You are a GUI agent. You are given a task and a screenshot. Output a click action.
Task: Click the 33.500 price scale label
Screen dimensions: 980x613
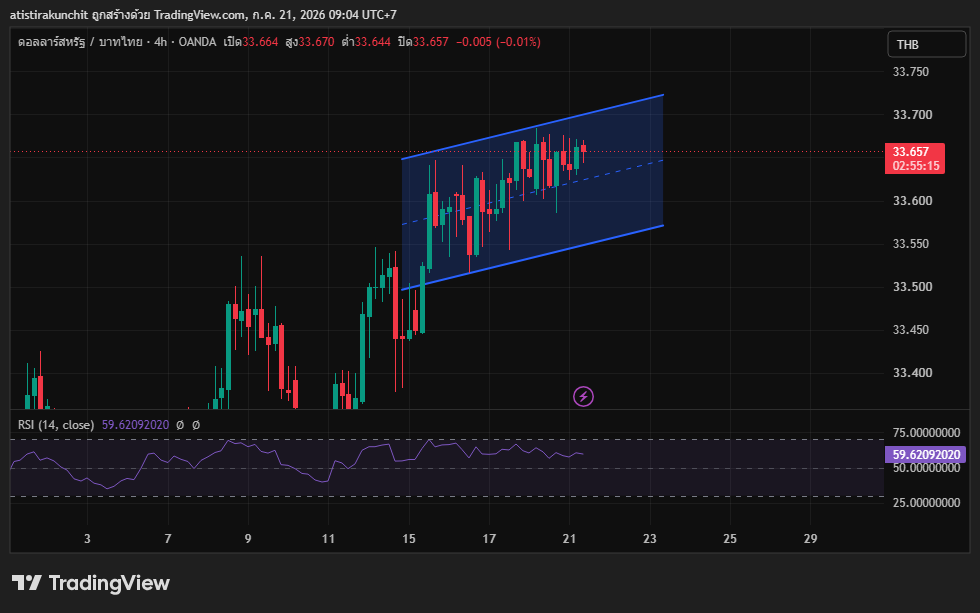(912, 287)
